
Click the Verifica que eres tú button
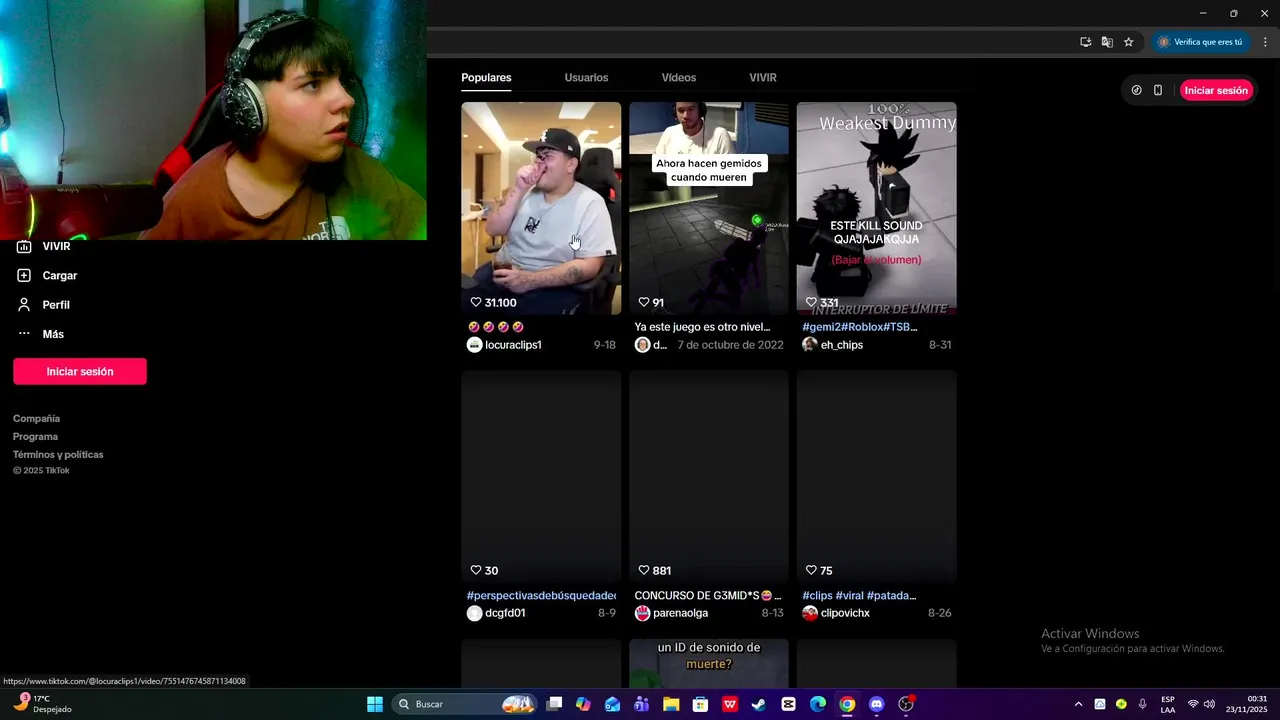[1201, 42]
